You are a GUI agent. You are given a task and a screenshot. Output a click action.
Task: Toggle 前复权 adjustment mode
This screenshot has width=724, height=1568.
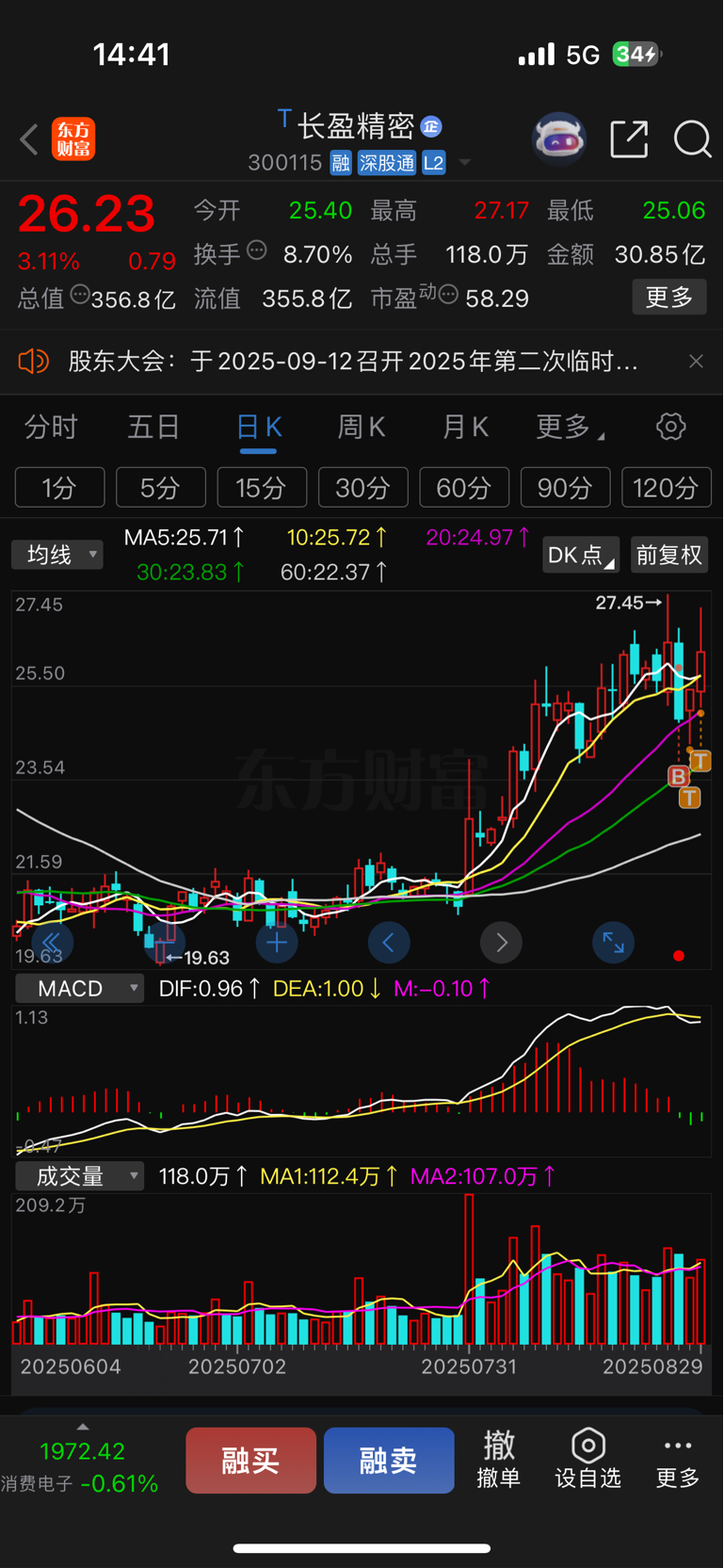[x=669, y=555]
